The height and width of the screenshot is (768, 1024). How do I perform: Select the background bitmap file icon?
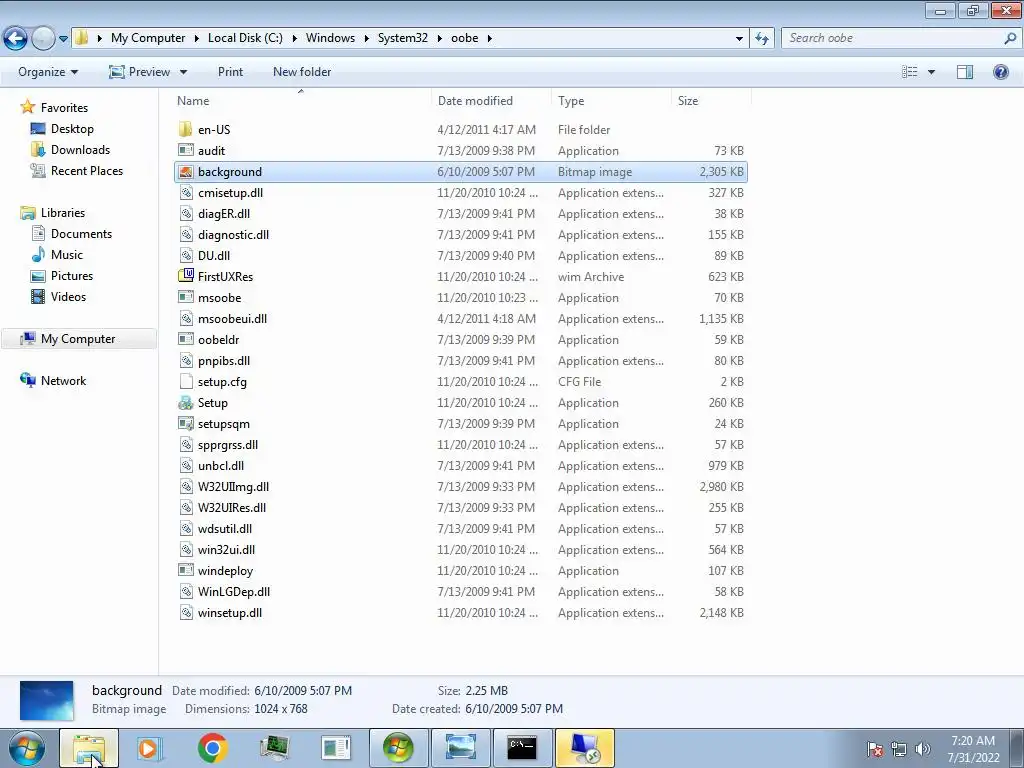pyautogui.click(x=185, y=172)
